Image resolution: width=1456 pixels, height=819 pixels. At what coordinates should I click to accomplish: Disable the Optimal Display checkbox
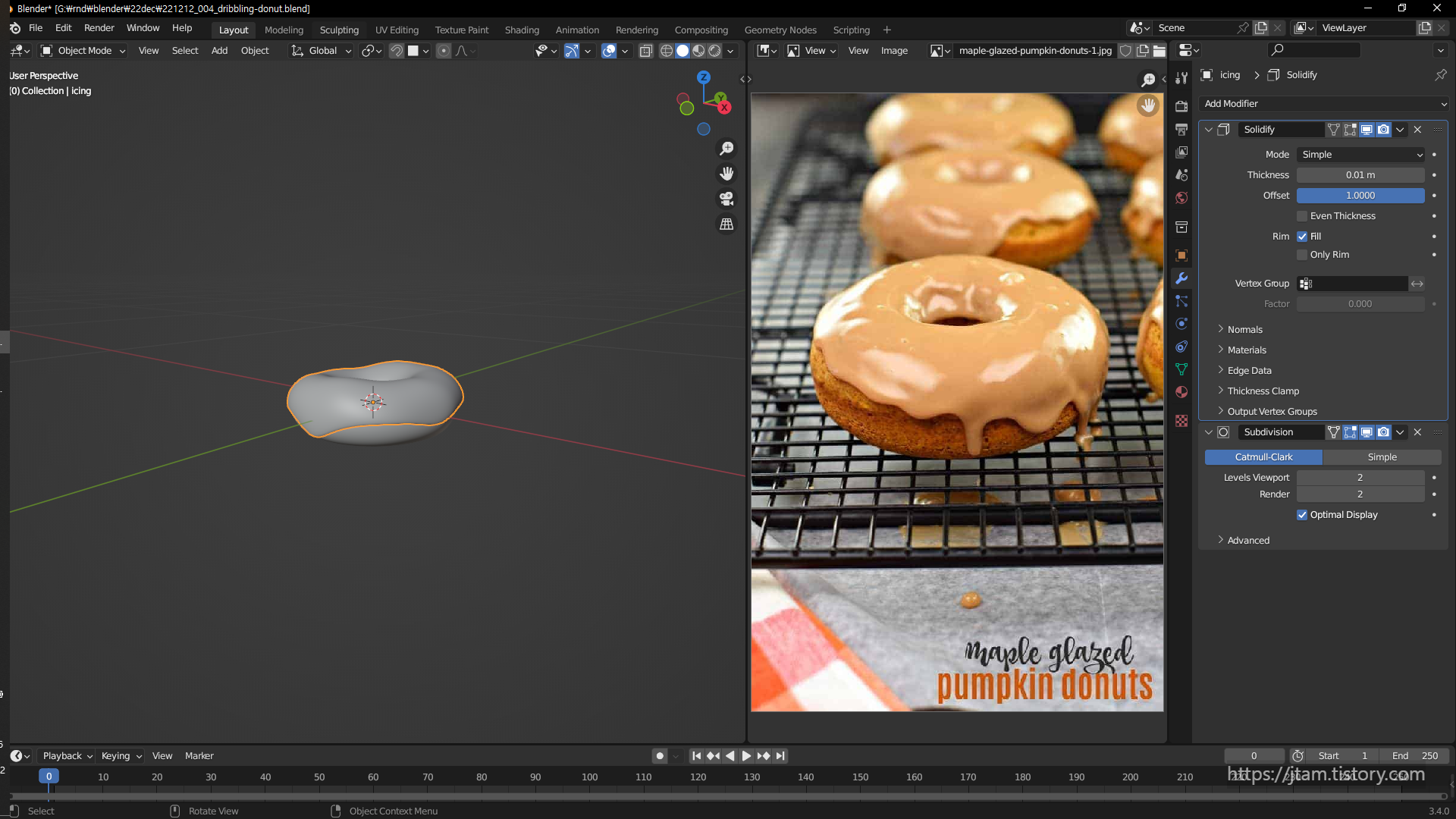coord(1302,515)
